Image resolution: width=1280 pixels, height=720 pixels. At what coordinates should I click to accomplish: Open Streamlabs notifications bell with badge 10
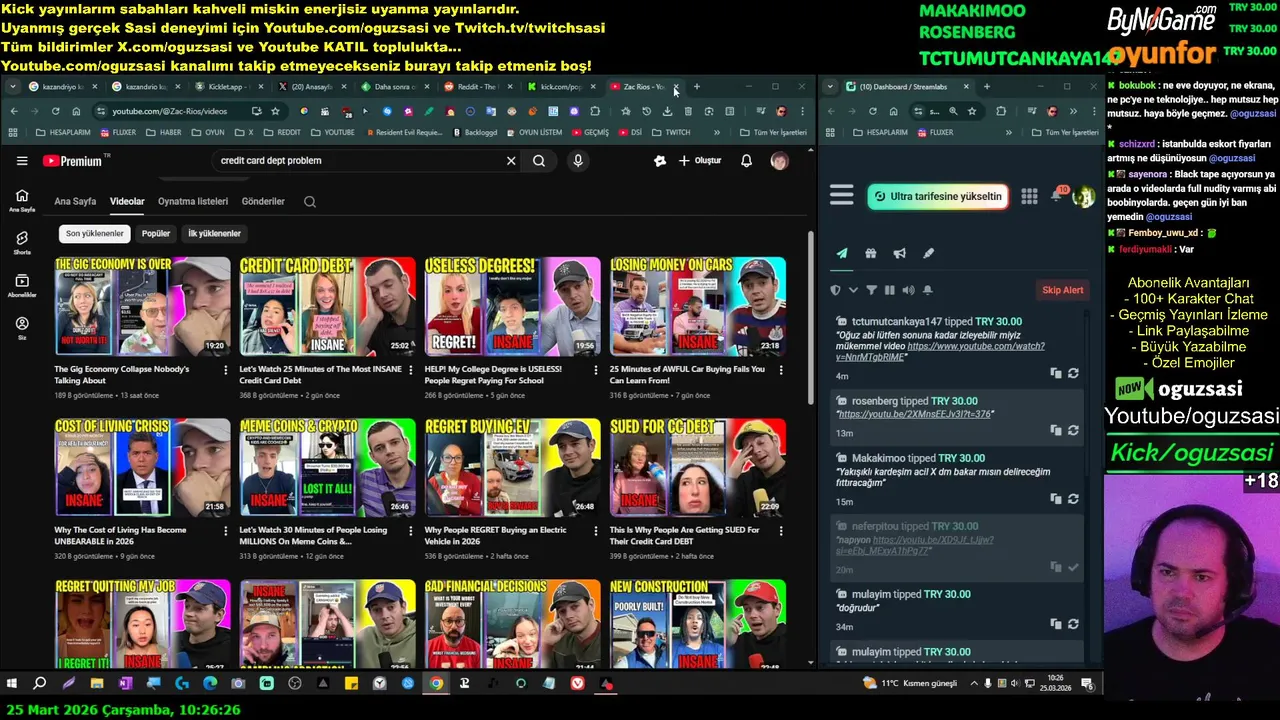pos(1057,195)
